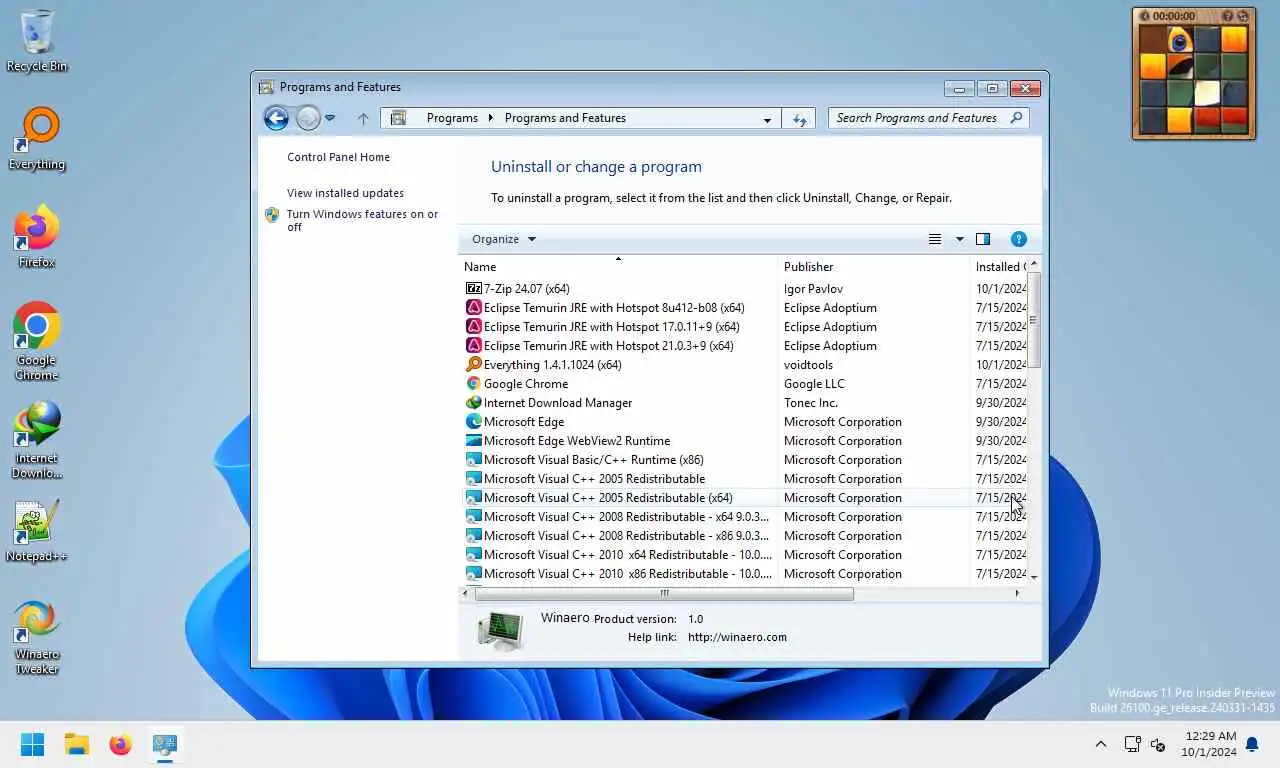
Task: Select Visual C++ 2010 x86 Redistributable row
Action: point(744,574)
